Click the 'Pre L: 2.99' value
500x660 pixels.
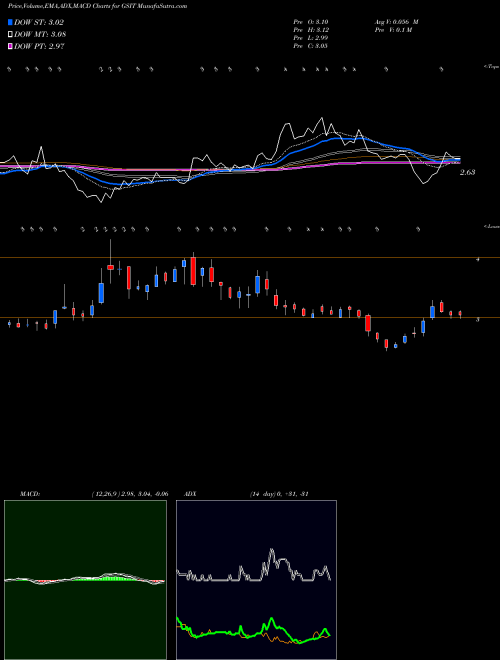pyautogui.click(x=311, y=38)
